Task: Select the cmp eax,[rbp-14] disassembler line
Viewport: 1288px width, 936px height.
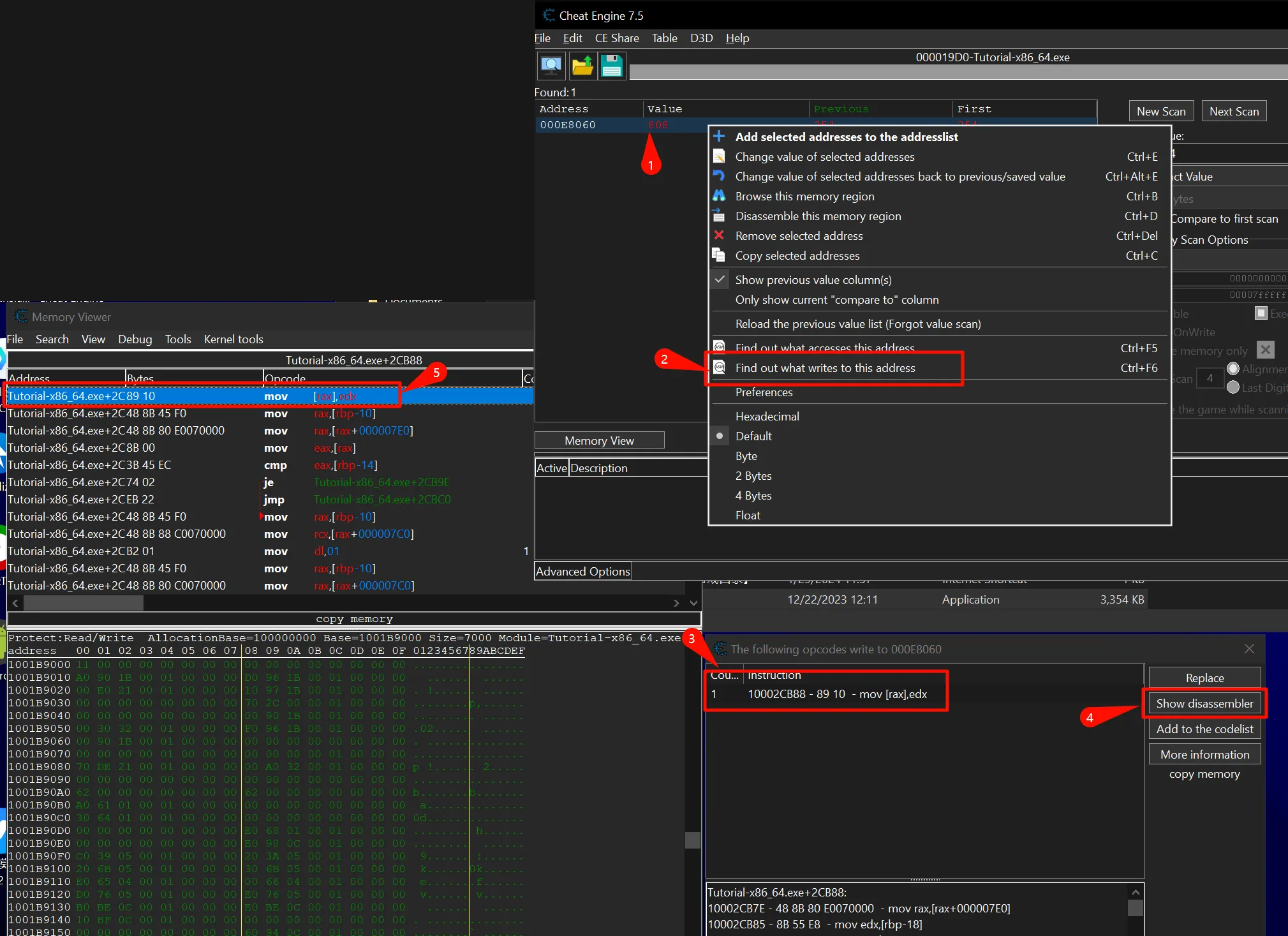Action: coord(270,464)
